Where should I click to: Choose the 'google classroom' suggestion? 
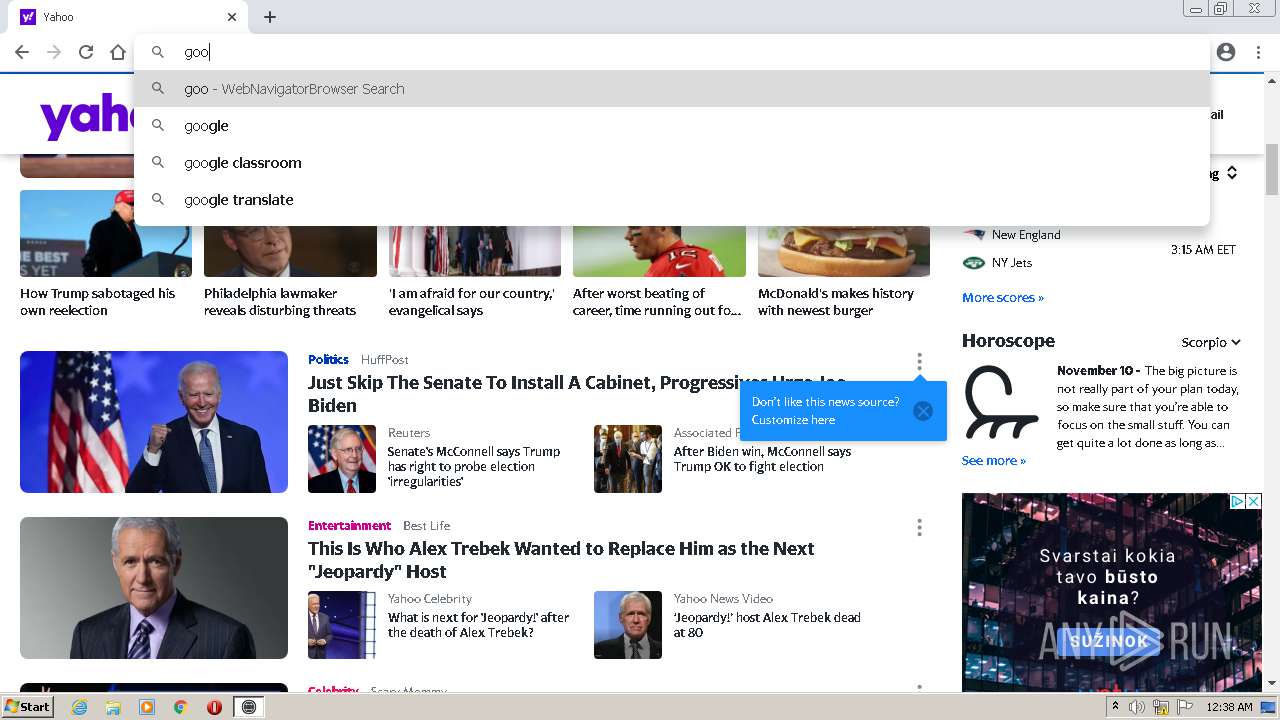pos(672,162)
